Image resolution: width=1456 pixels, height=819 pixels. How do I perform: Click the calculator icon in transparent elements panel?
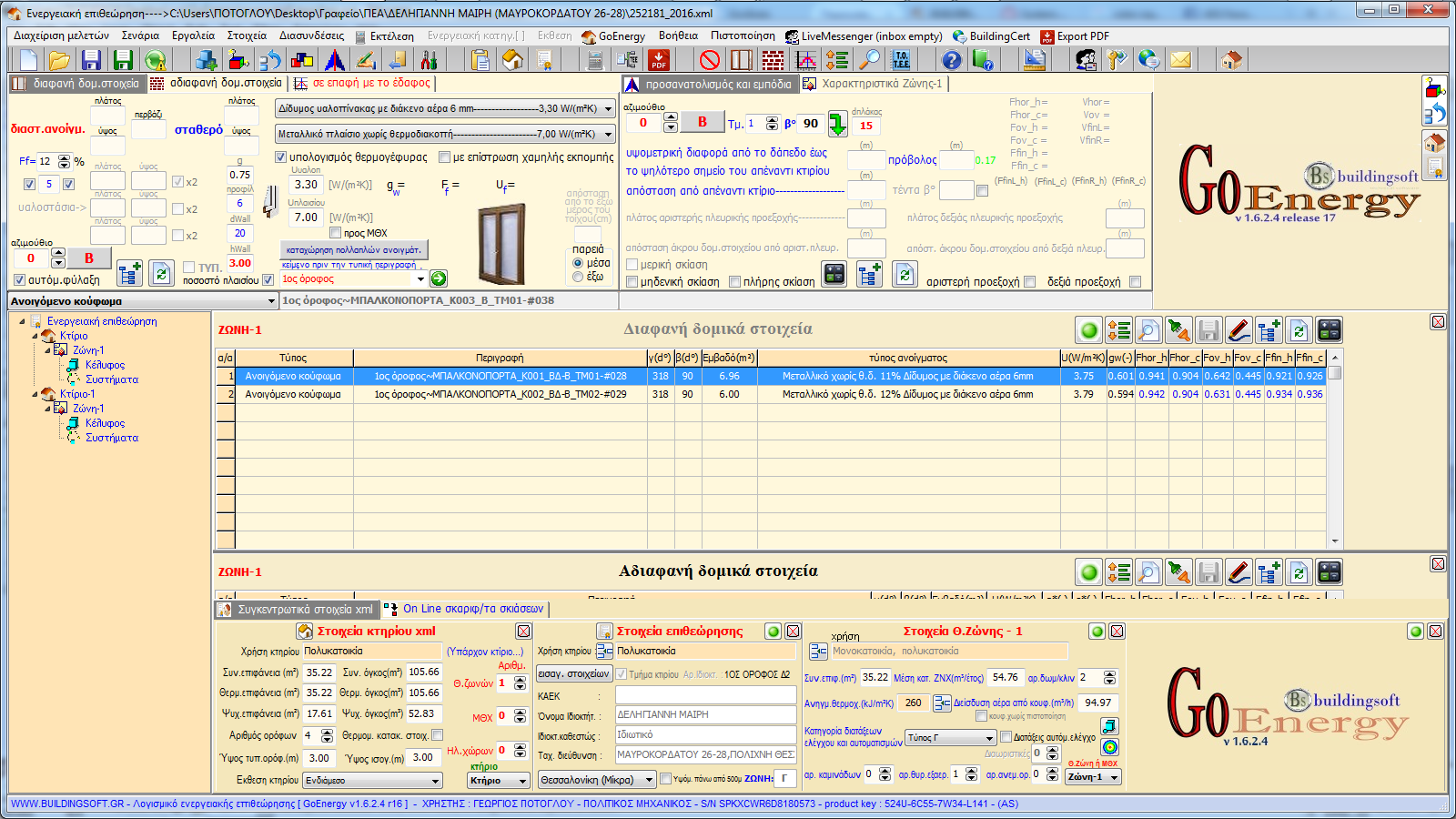[1329, 330]
